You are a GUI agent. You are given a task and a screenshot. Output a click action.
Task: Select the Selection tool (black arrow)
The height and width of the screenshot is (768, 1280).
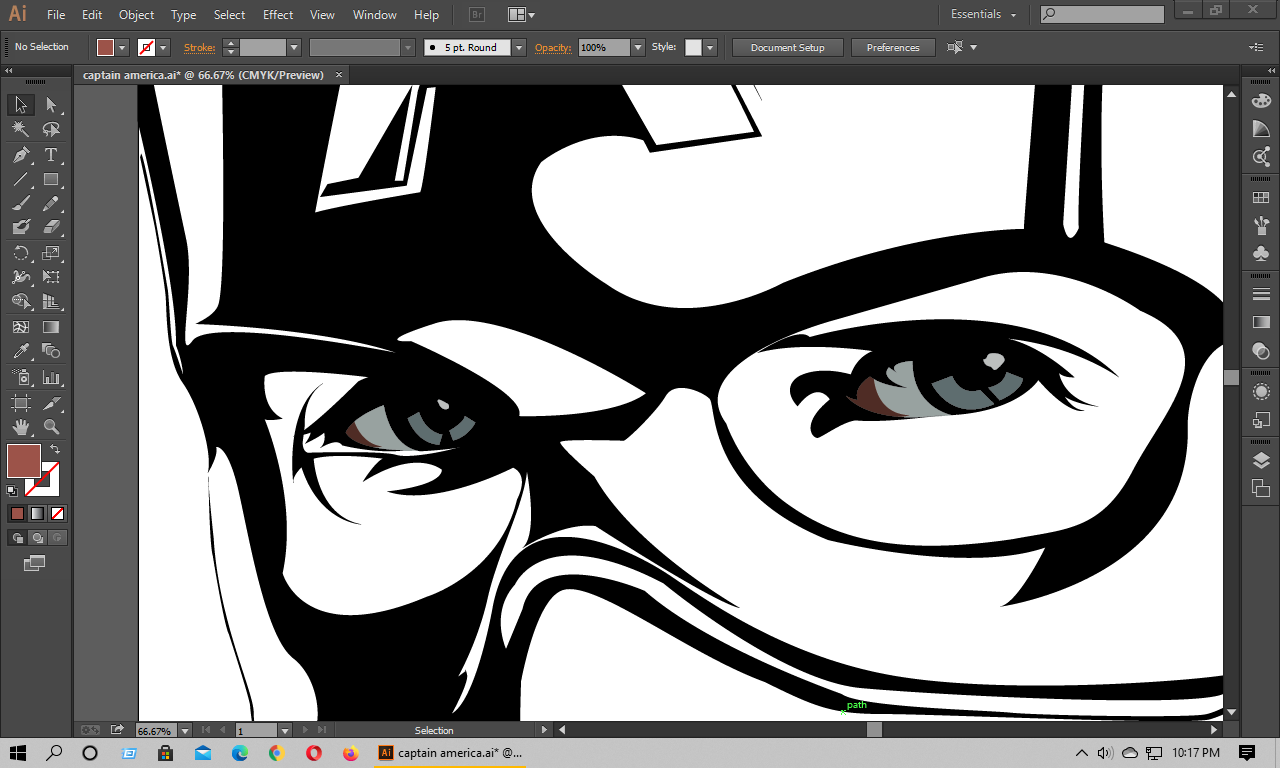[21, 105]
